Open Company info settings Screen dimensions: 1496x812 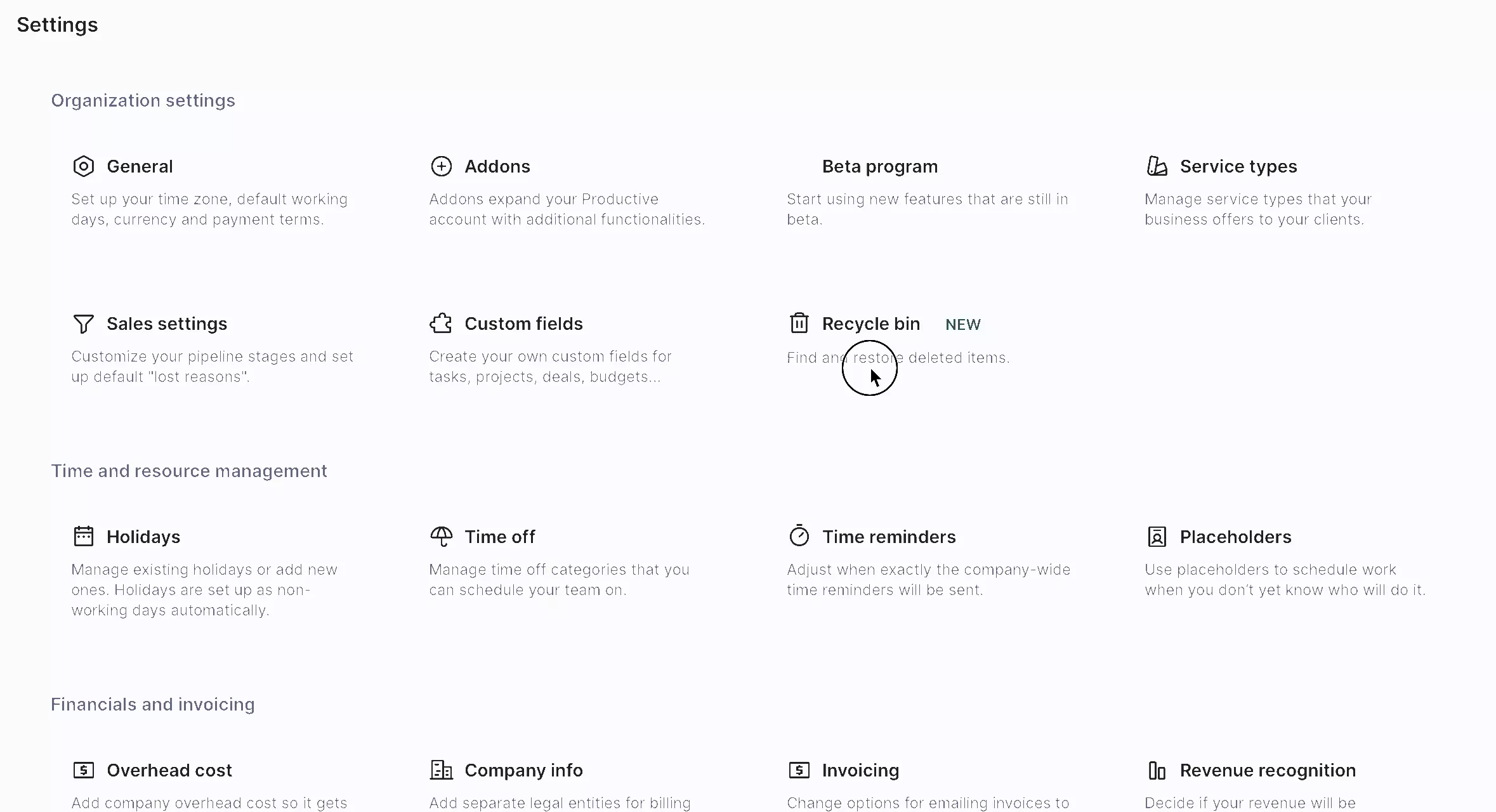pos(523,770)
